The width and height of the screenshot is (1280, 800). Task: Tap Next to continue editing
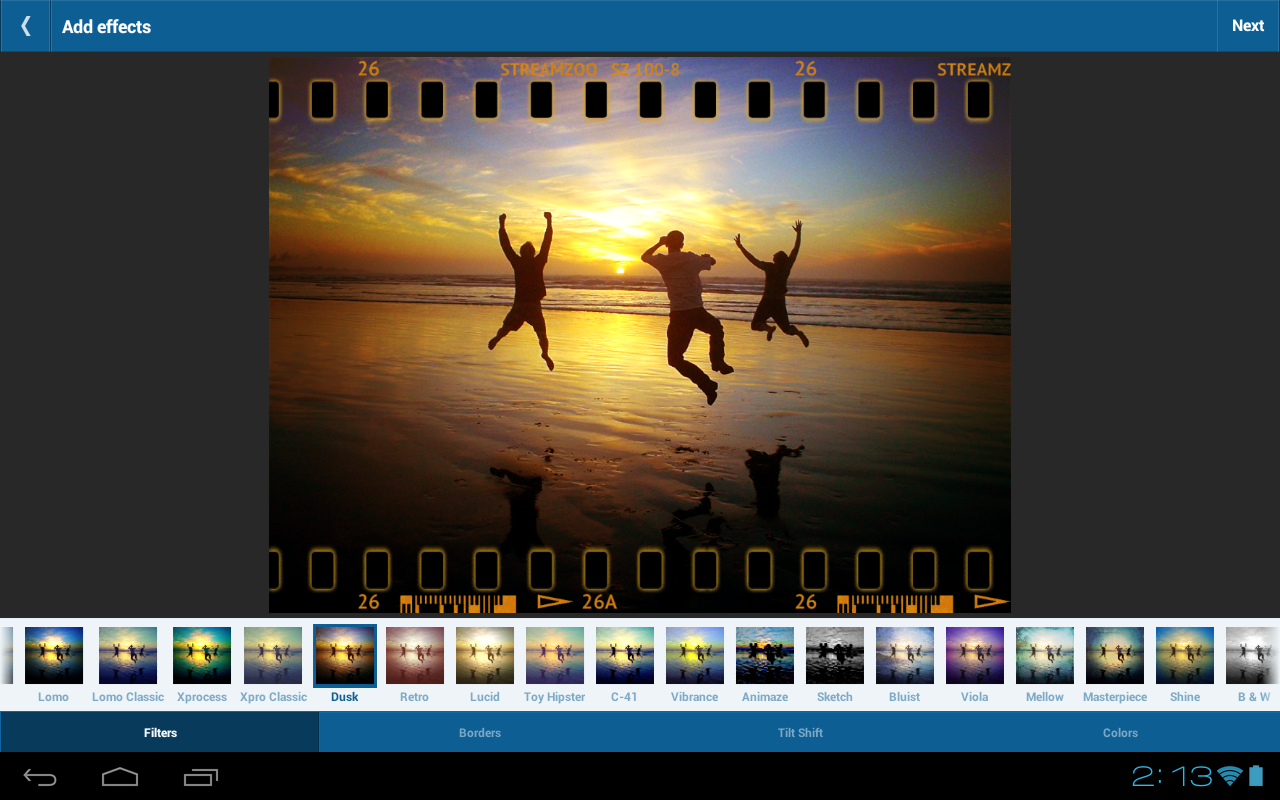(x=1247, y=25)
